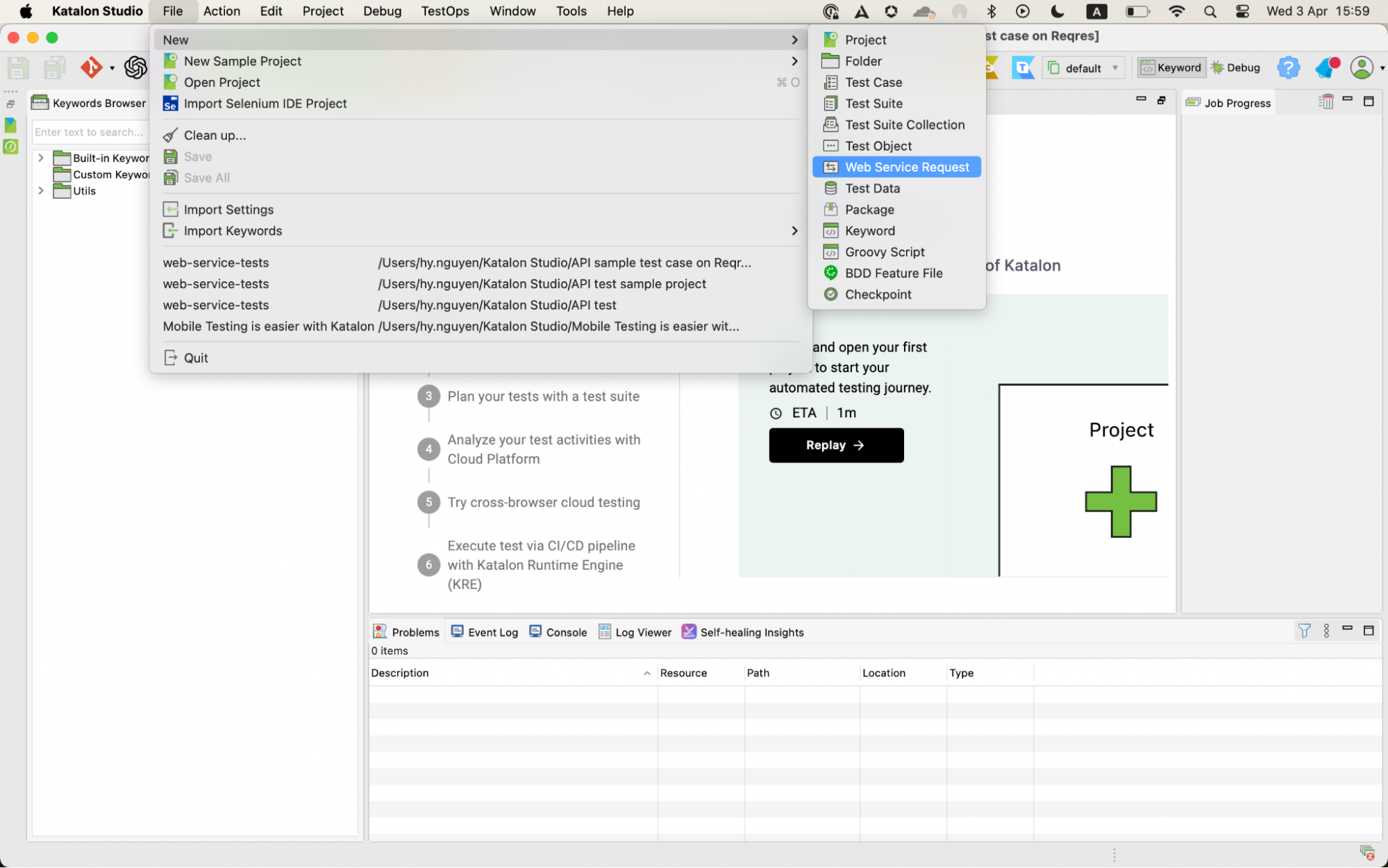Viewport: 1388px width, 868px height.
Task: Open the Git icon in the toolbar
Action: point(91,67)
